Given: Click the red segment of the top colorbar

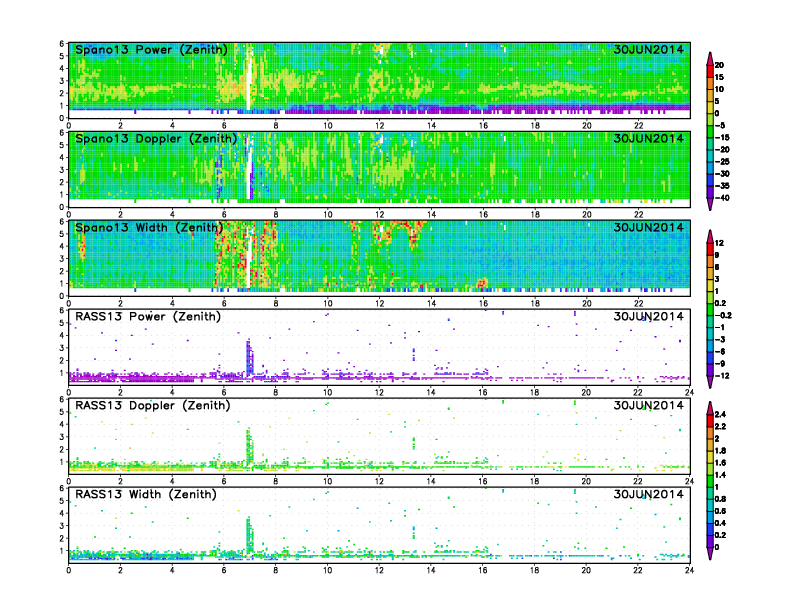Looking at the screenshot, I should (710, 71).
